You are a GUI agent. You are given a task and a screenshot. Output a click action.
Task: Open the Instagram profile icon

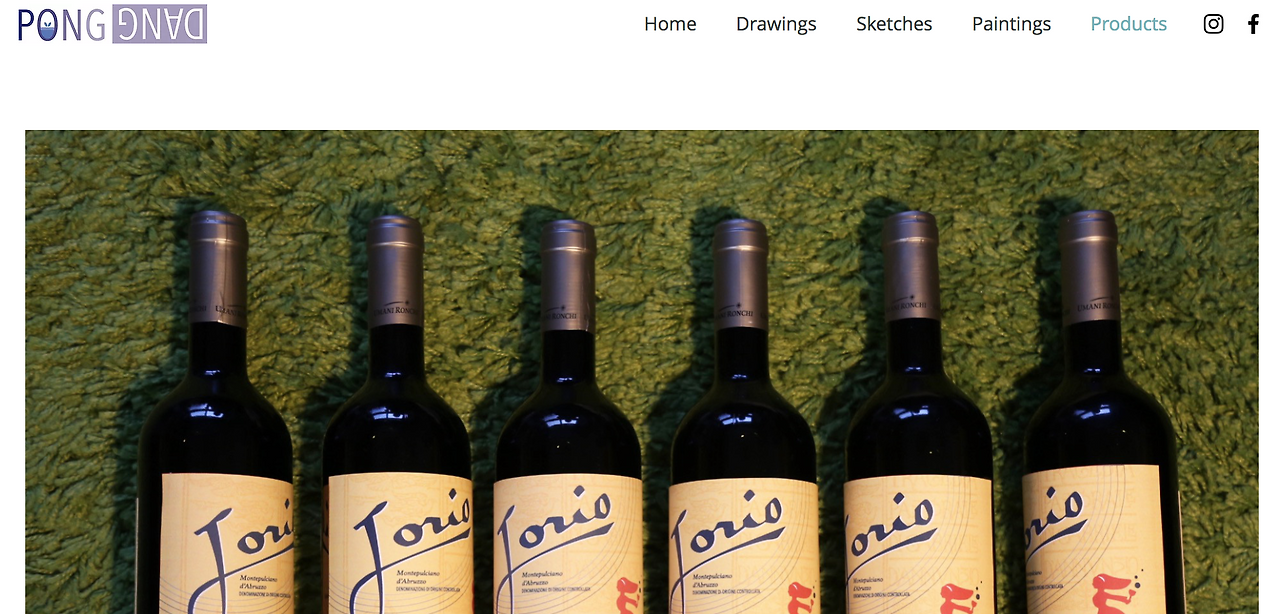tap(1213, 24)
